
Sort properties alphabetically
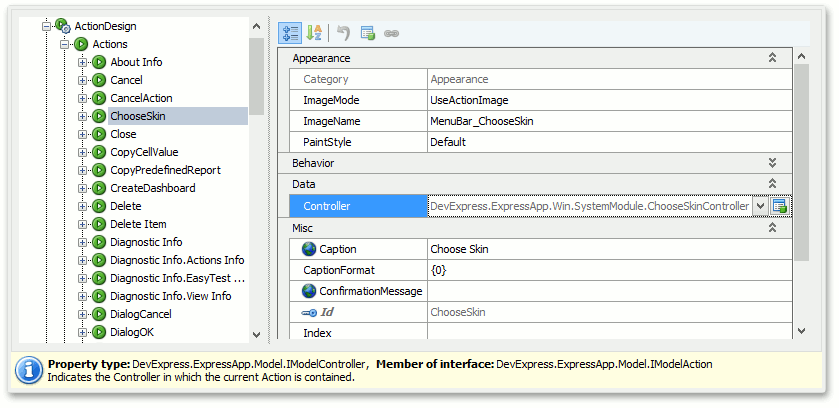click(314, 33)
